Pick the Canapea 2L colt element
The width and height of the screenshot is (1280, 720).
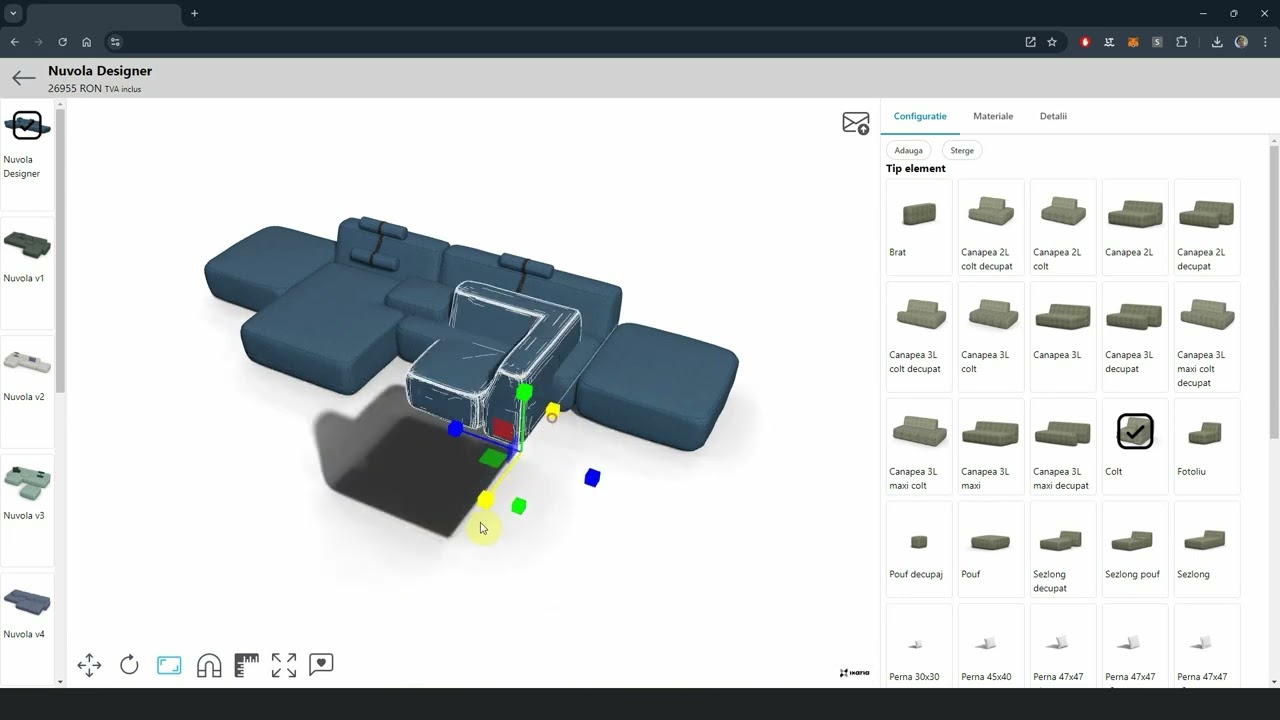[x=1063, y=226]
